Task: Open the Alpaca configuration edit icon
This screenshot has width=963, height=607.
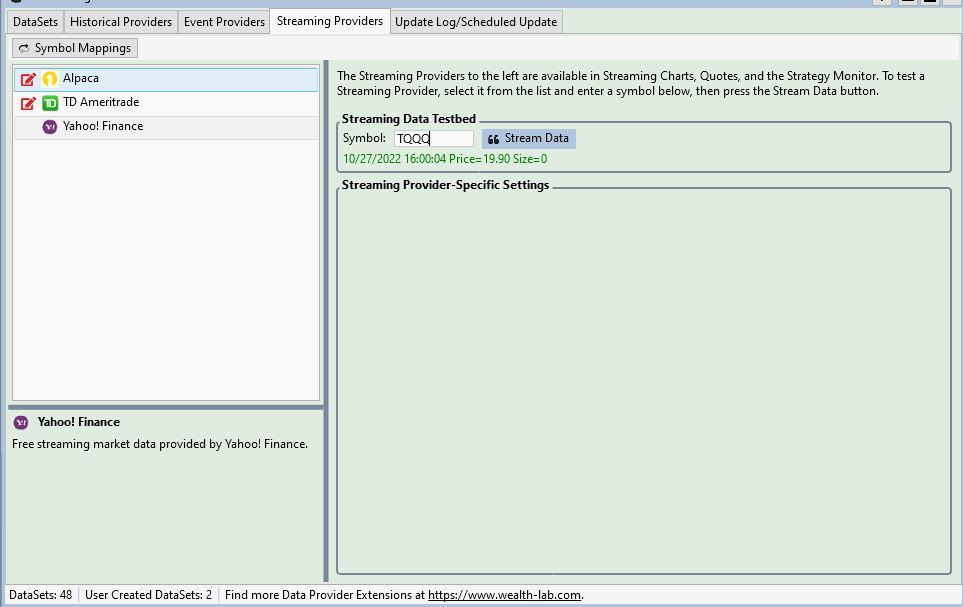Action: [28, 79]
